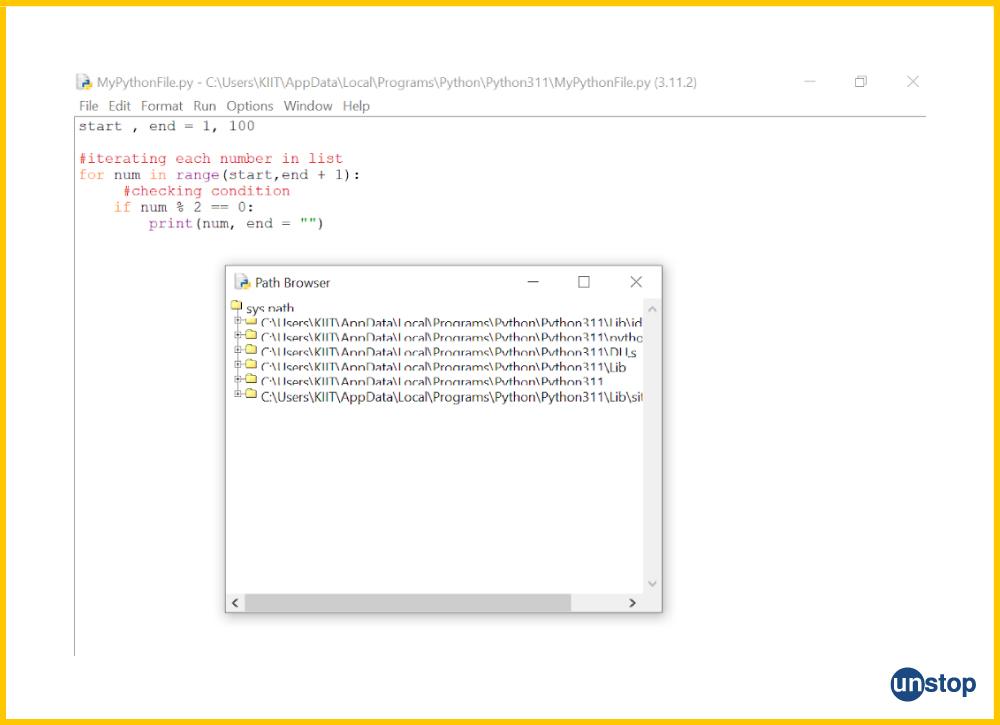Select the path row ending in Python311\Lib
Image resolution: width=1000 pixels, height=725 pixels.
(x=443, y=367)
